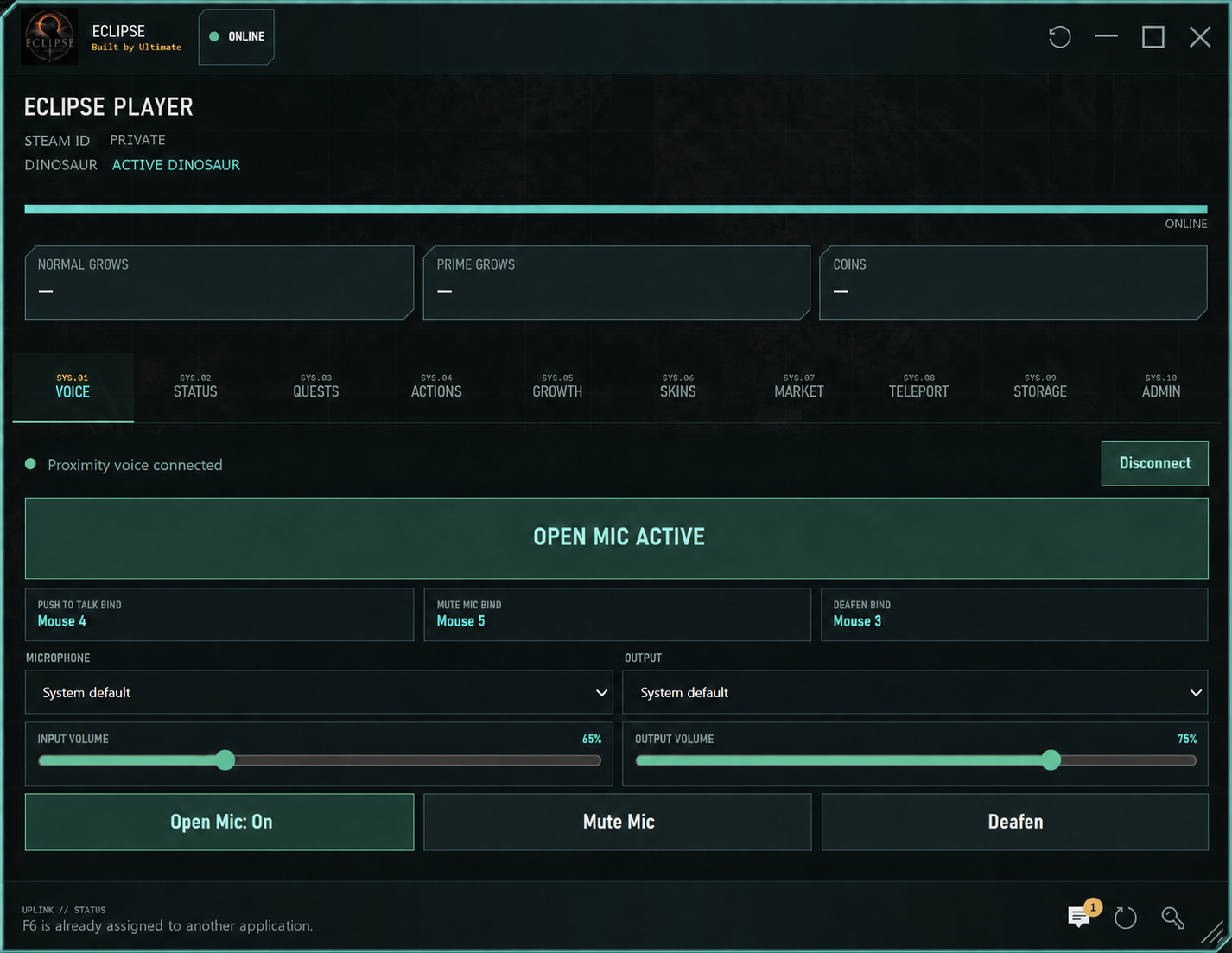
Task: Click the ONLINE status indicator badge
Action: (x=237, y=36)
